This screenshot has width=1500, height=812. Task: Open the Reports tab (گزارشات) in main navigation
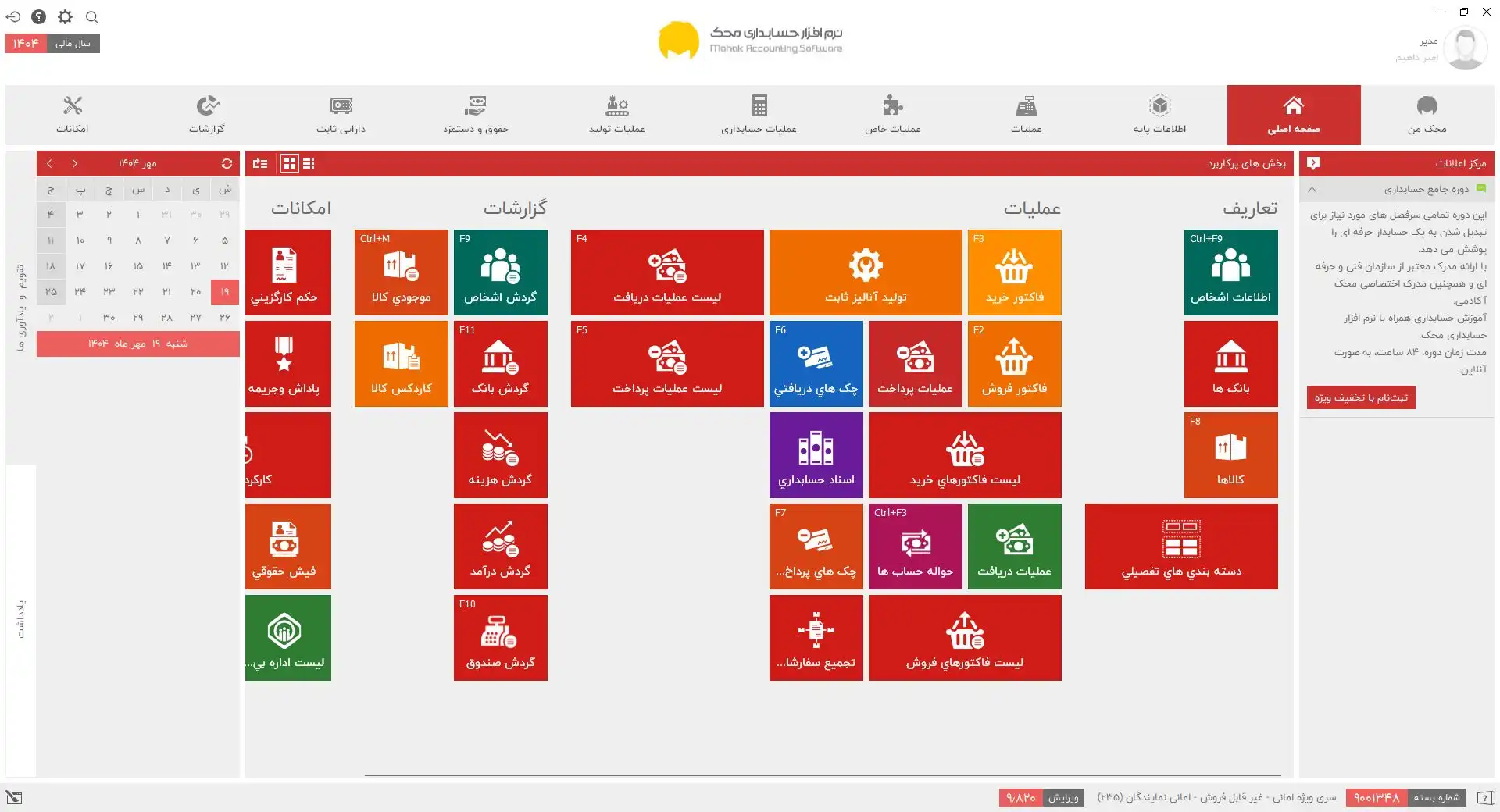(x=206, y=115)
